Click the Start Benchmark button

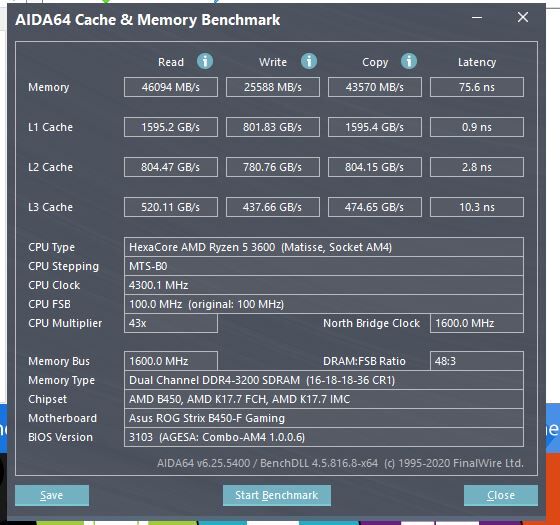(x=277, y=495)
